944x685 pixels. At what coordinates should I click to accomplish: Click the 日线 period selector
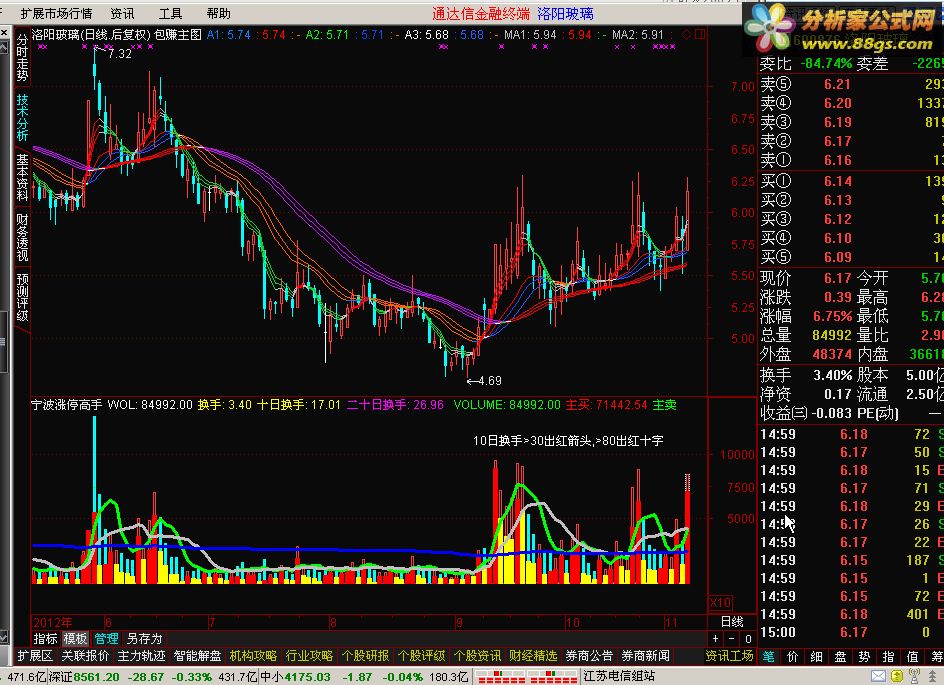pos(732,621)
